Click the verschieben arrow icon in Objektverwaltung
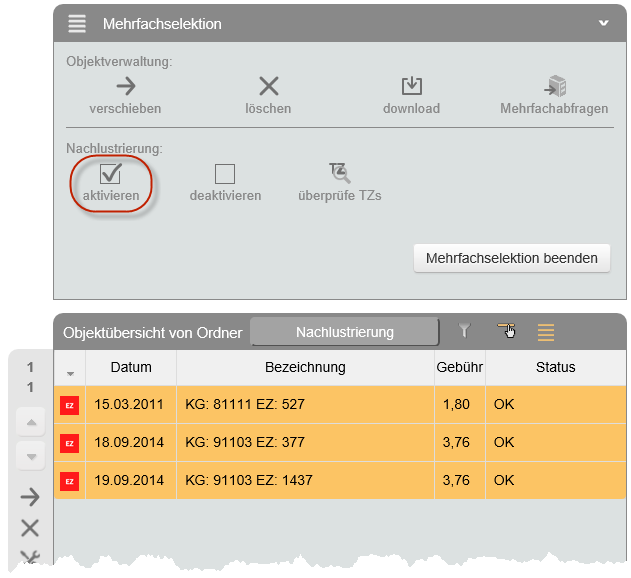 pos(126,86)
